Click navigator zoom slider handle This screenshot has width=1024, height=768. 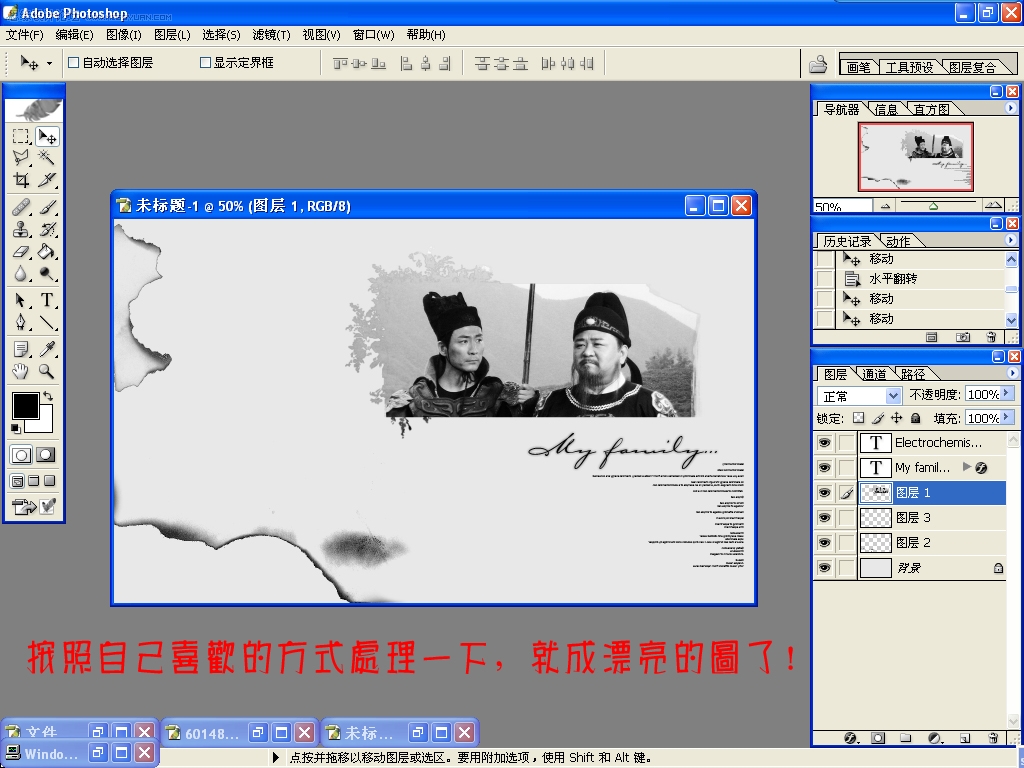[933, 206]
